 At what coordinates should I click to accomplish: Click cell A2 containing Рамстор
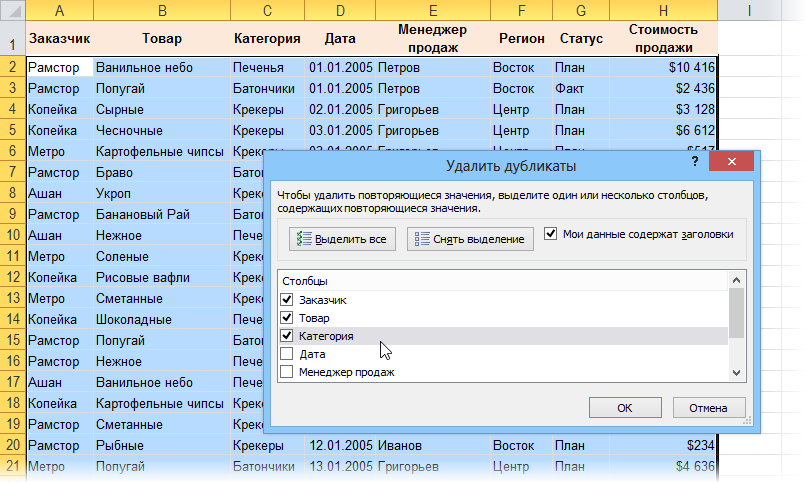point(59,67)
